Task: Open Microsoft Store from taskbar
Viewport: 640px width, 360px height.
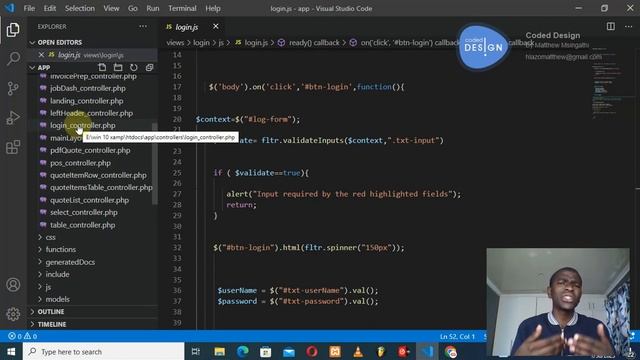Action: click(265, 351)
